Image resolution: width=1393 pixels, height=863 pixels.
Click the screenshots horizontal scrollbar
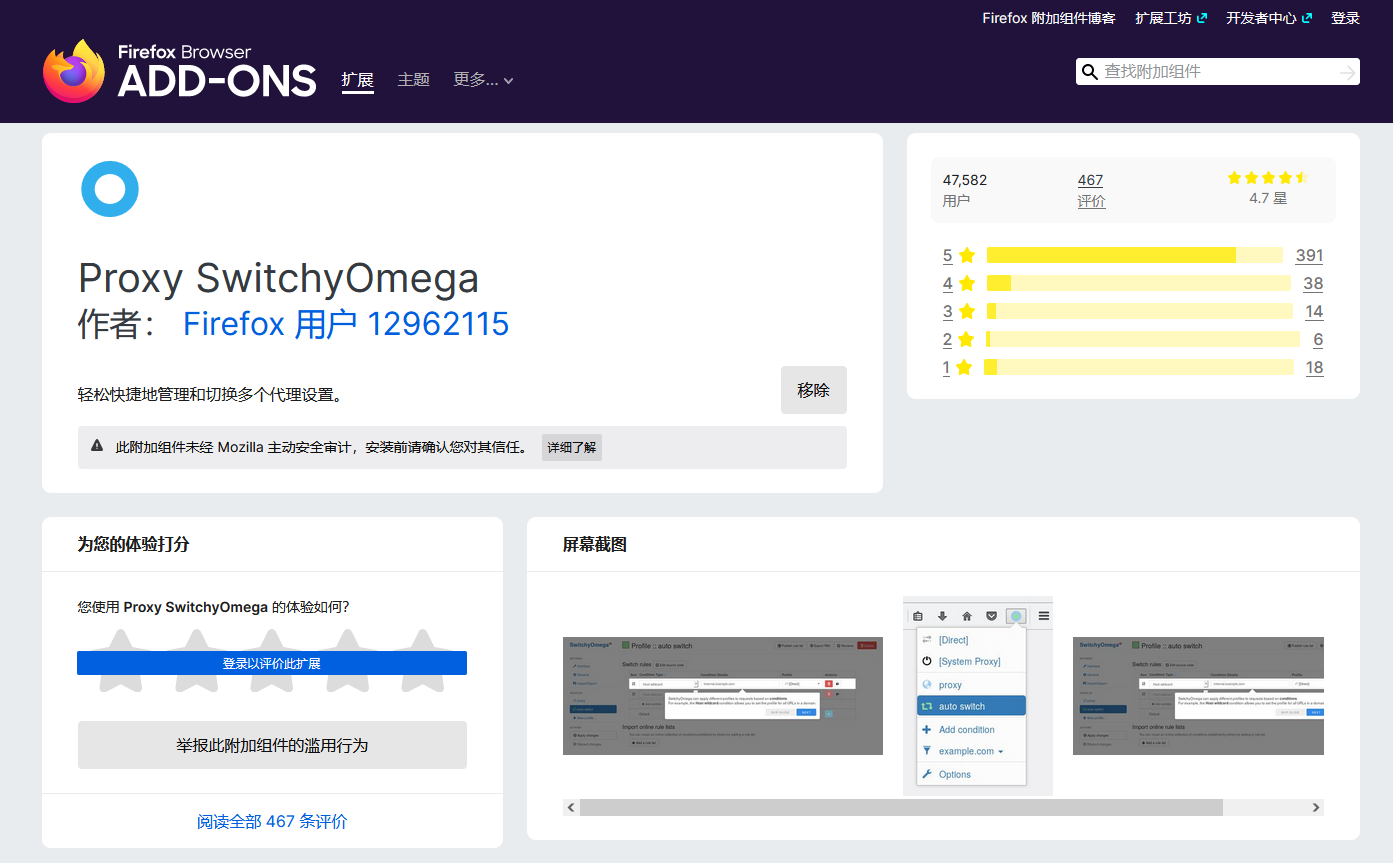click(901, 807)
